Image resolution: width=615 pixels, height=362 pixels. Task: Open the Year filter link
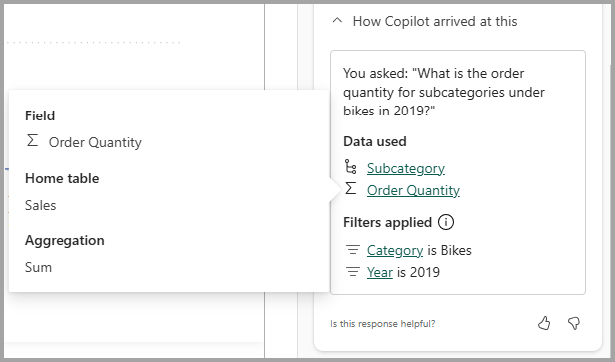tap(380, 272)
